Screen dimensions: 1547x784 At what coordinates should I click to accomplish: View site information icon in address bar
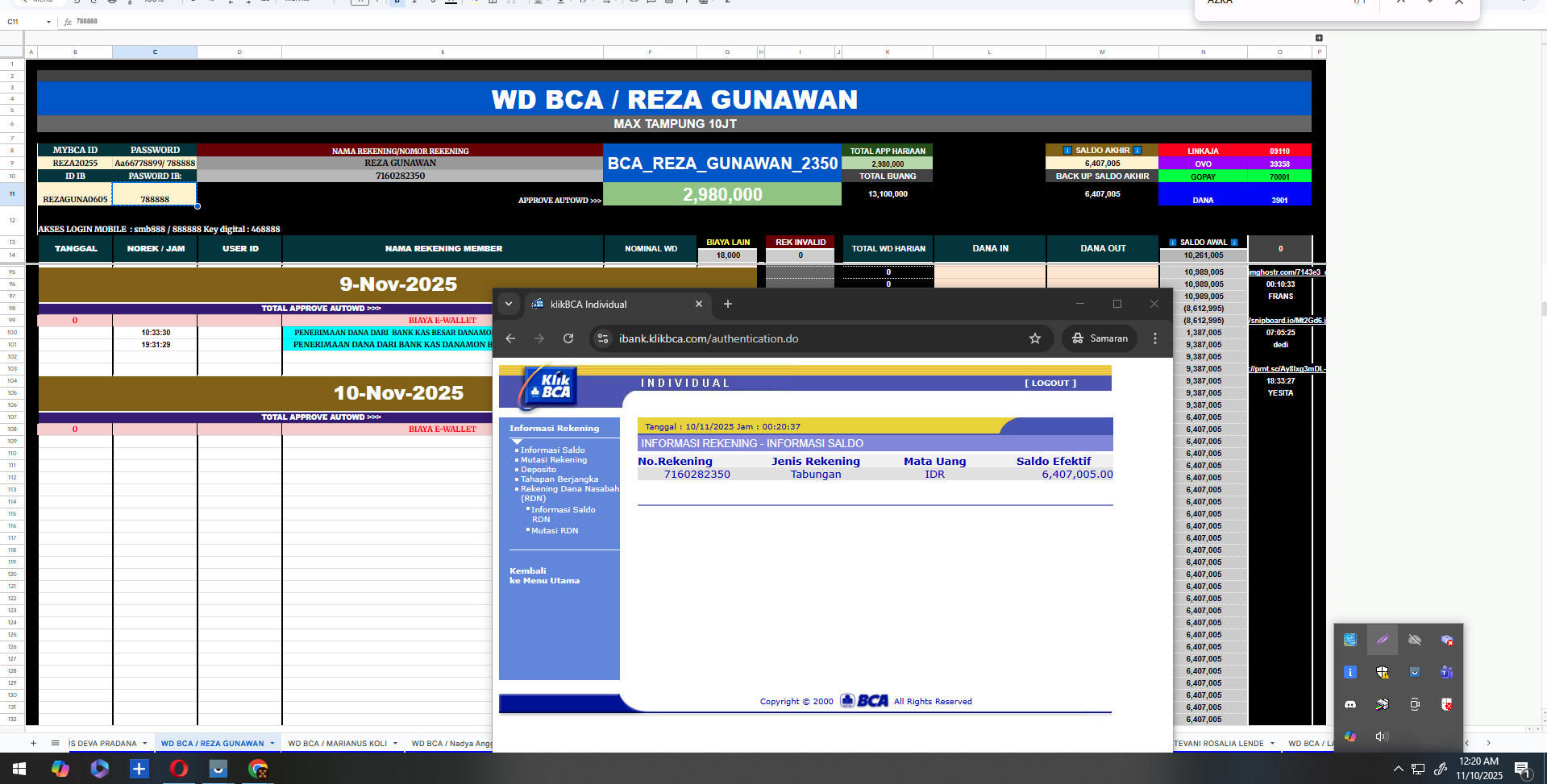point(603,338)
